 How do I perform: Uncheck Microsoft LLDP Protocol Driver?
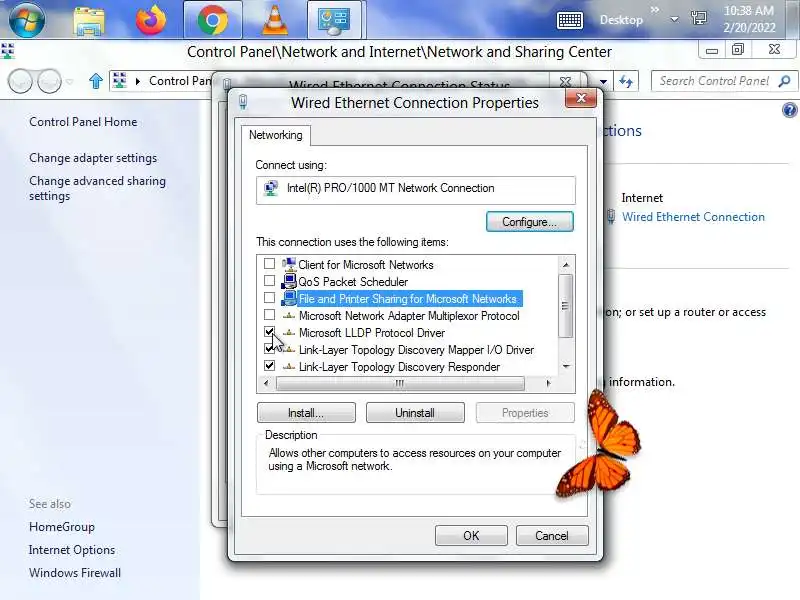tap(269, 332)
